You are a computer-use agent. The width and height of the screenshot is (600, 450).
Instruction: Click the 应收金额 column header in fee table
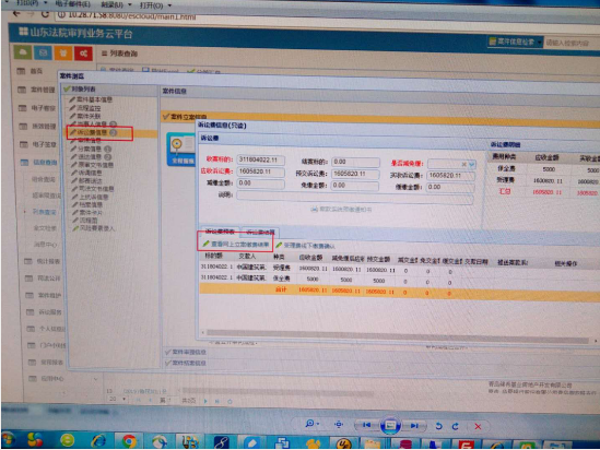(x=311, y=258)
